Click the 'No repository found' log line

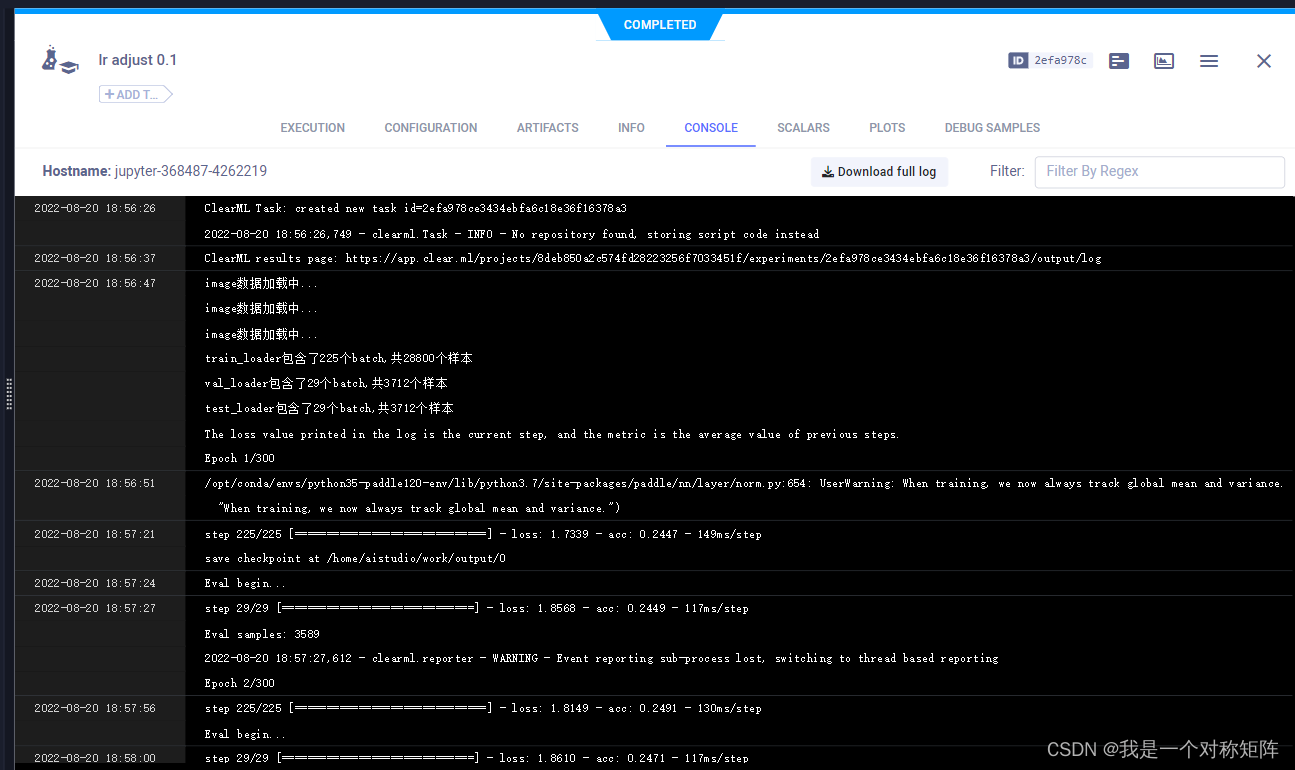click(x=511, y=234)
